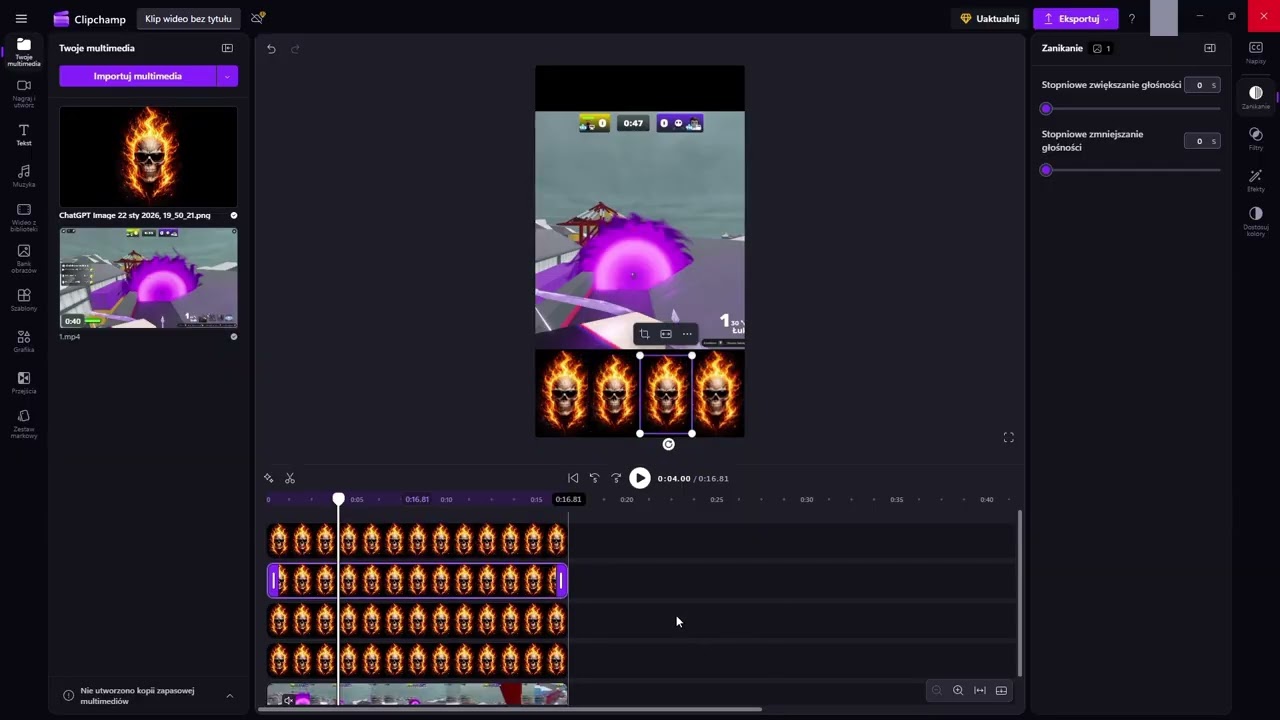This screenshot has height=720, width=1280.
Task: Open the Szablony sidebar icon
Action: (24, 300)
